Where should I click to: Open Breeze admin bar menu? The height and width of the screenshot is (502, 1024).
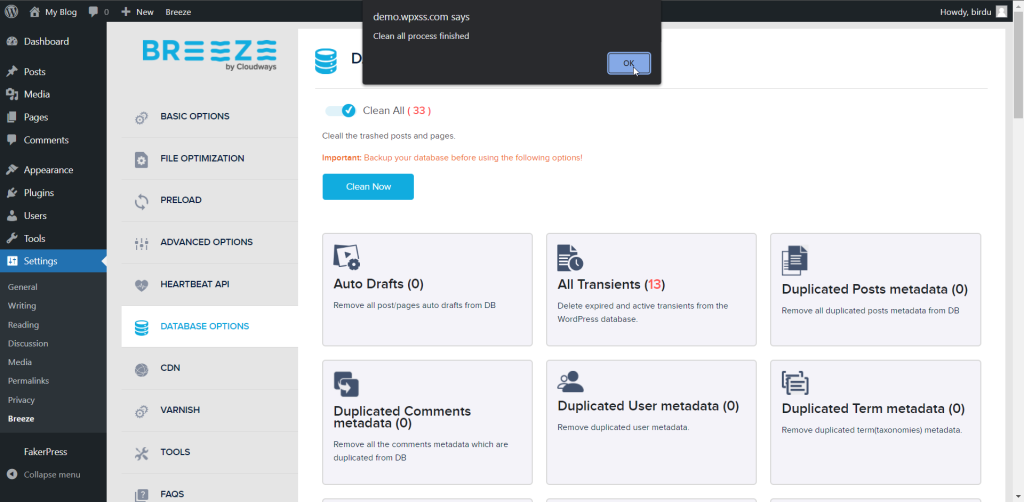point(177,12)
